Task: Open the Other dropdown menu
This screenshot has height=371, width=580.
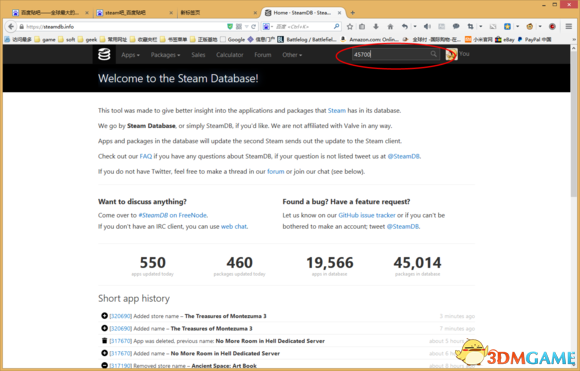Action: pyautogui.click(x=292, y=55)
